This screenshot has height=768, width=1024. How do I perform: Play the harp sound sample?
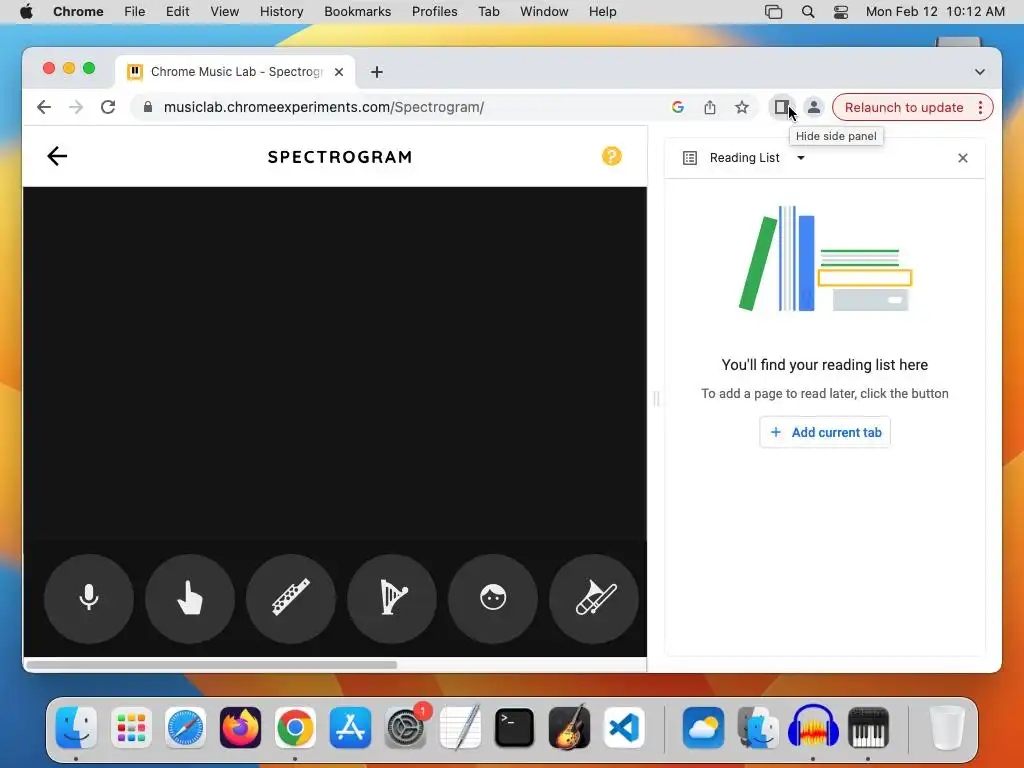(x=392, y=598)
